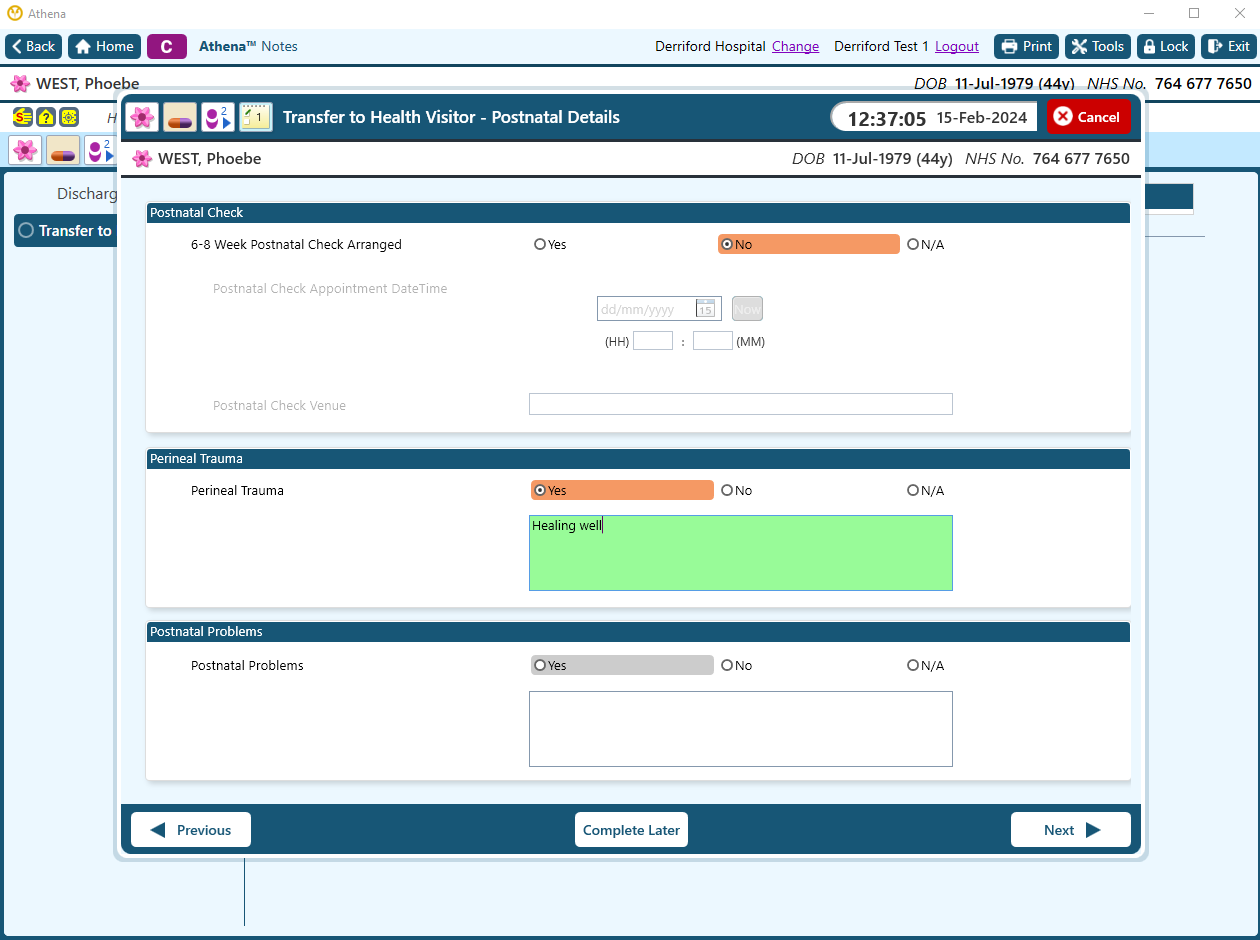Exit the Athena application
This screenshot has height=940, width=1260.
pyautogui.click(x=1228, y=46)
